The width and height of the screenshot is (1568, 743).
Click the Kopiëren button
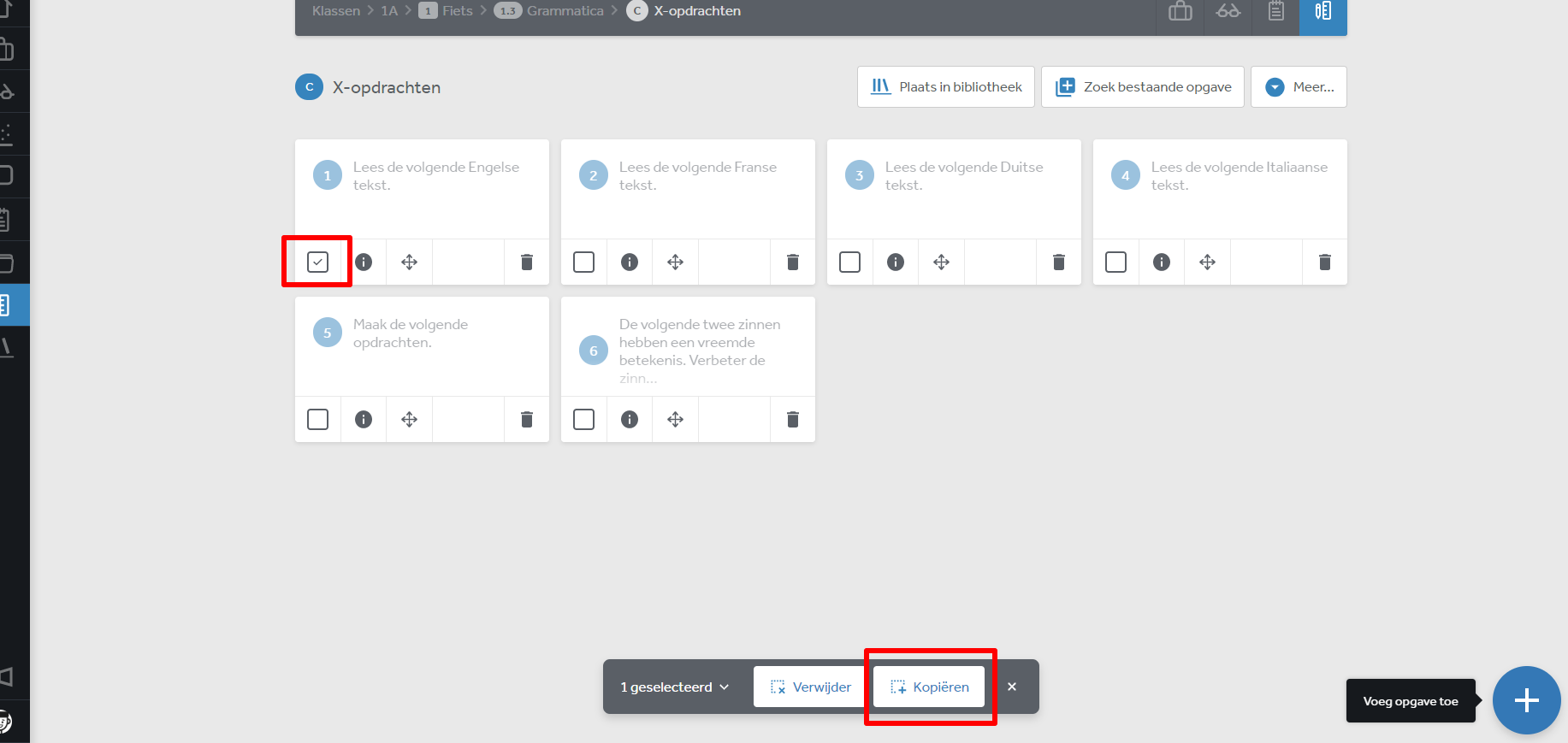[x=930, y=687]
